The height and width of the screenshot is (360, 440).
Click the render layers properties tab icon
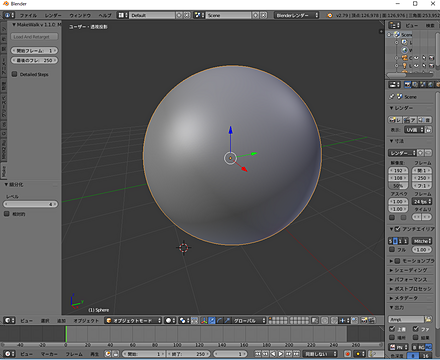tap(415, 85)
